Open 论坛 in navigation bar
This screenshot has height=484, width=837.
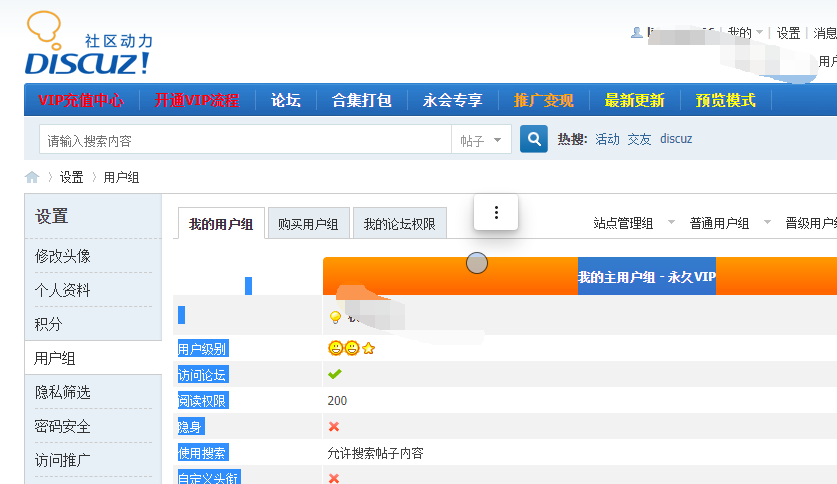coord(286,100)
